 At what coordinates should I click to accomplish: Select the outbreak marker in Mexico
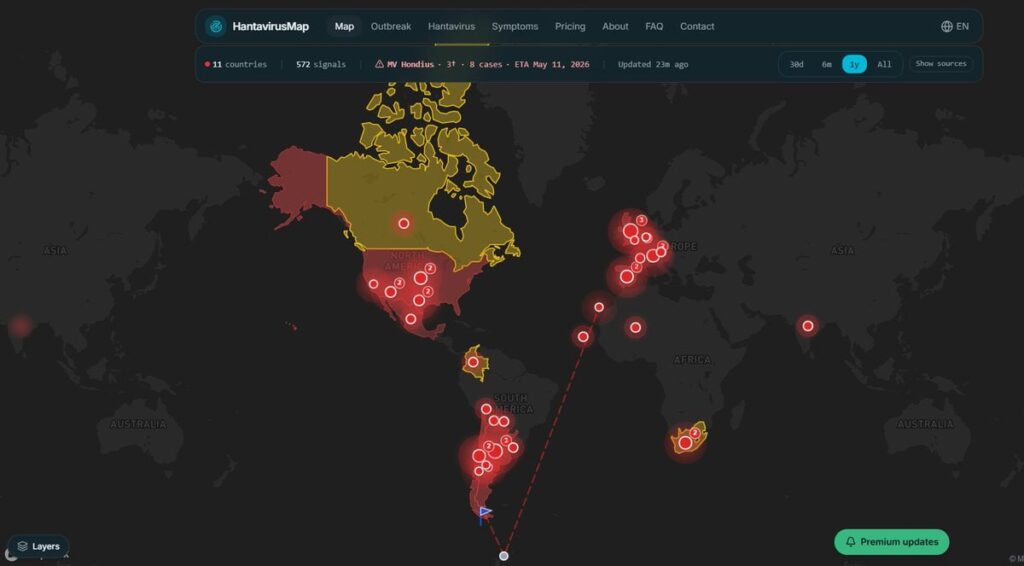click(x=410, y=319)
